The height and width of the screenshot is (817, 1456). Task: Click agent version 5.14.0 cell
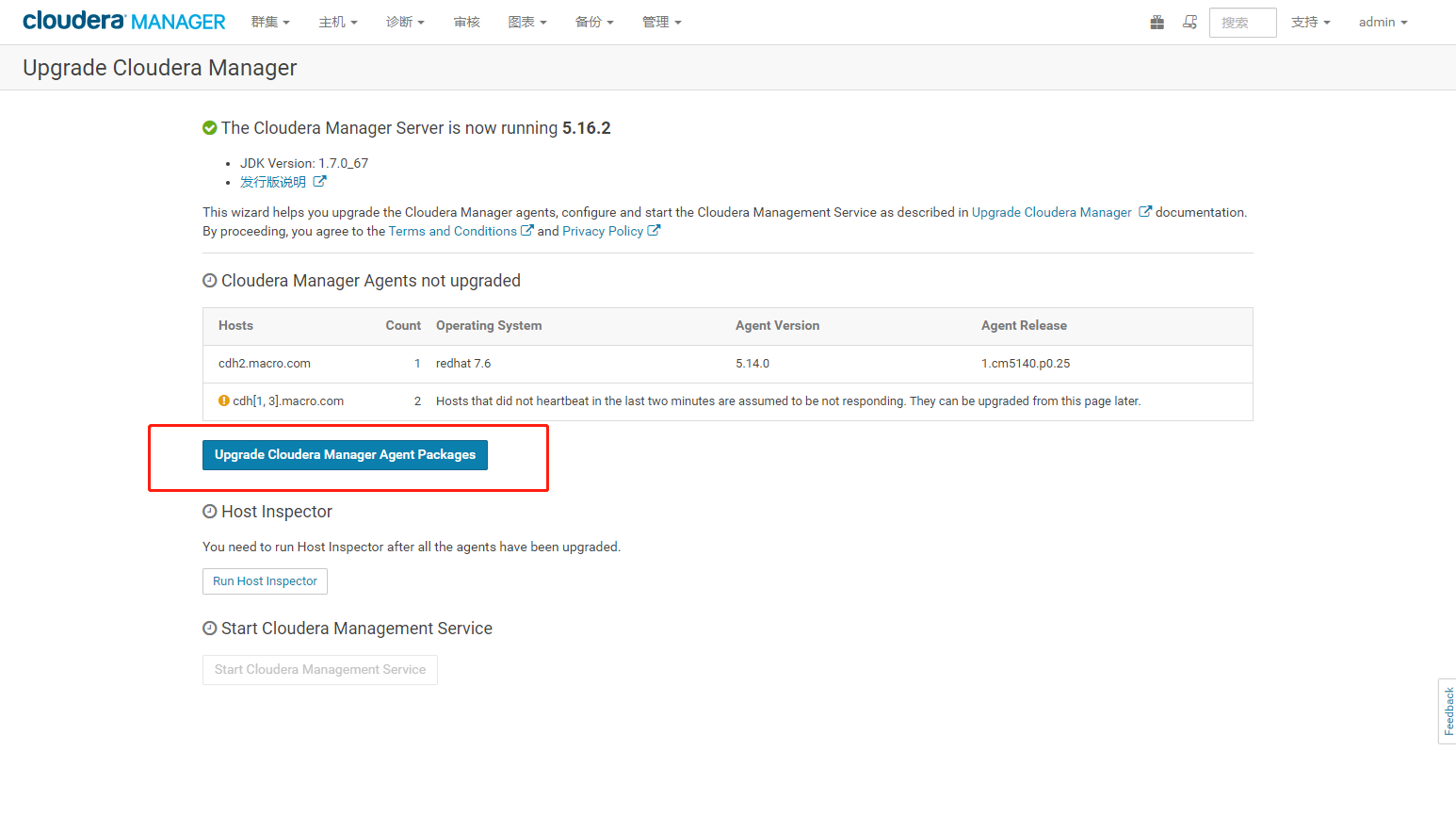pos(752,363)
